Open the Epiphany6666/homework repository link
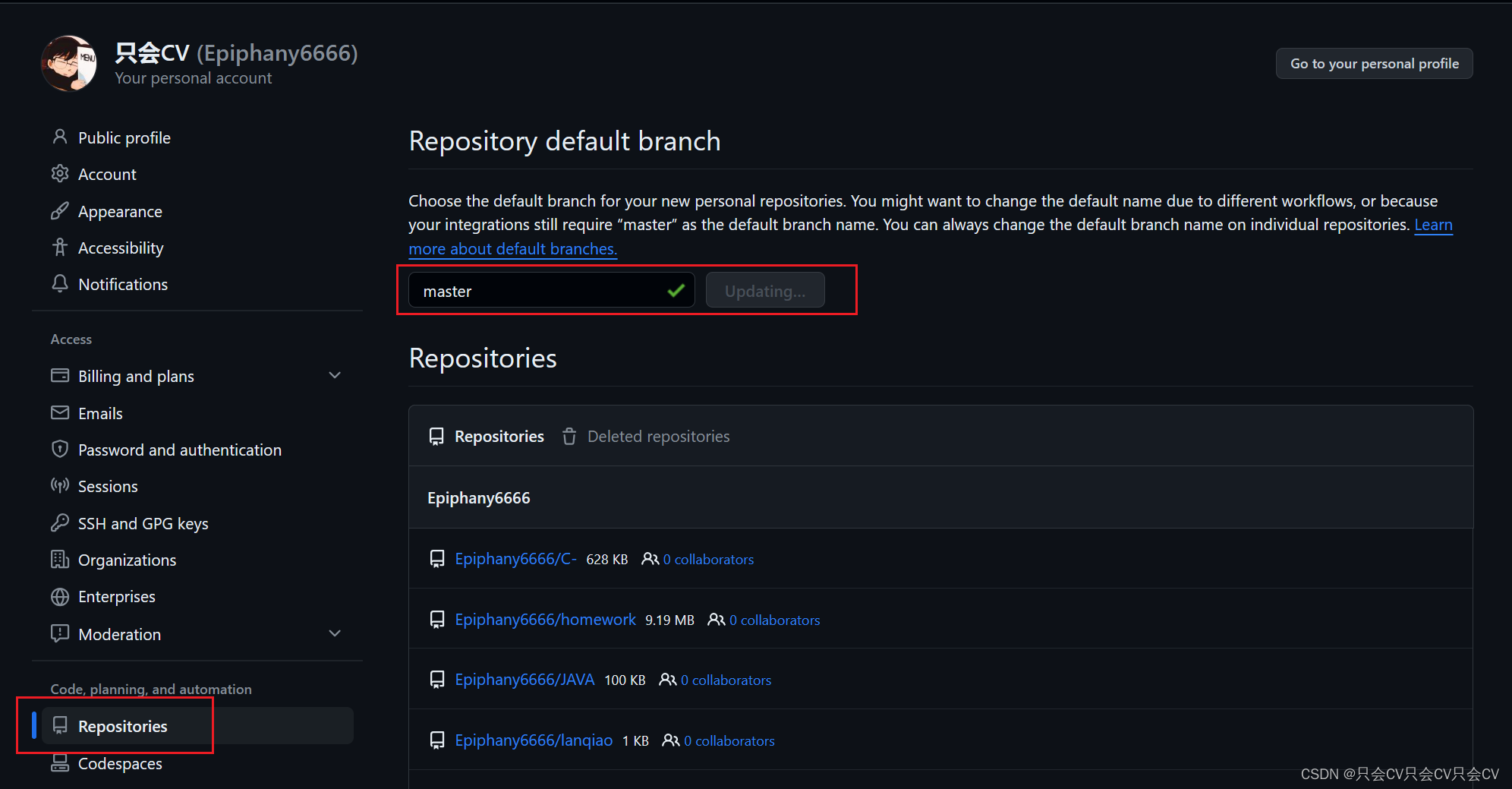This screenshot has height=789, width=1512. pyautogui.click(x=545, y=620)
